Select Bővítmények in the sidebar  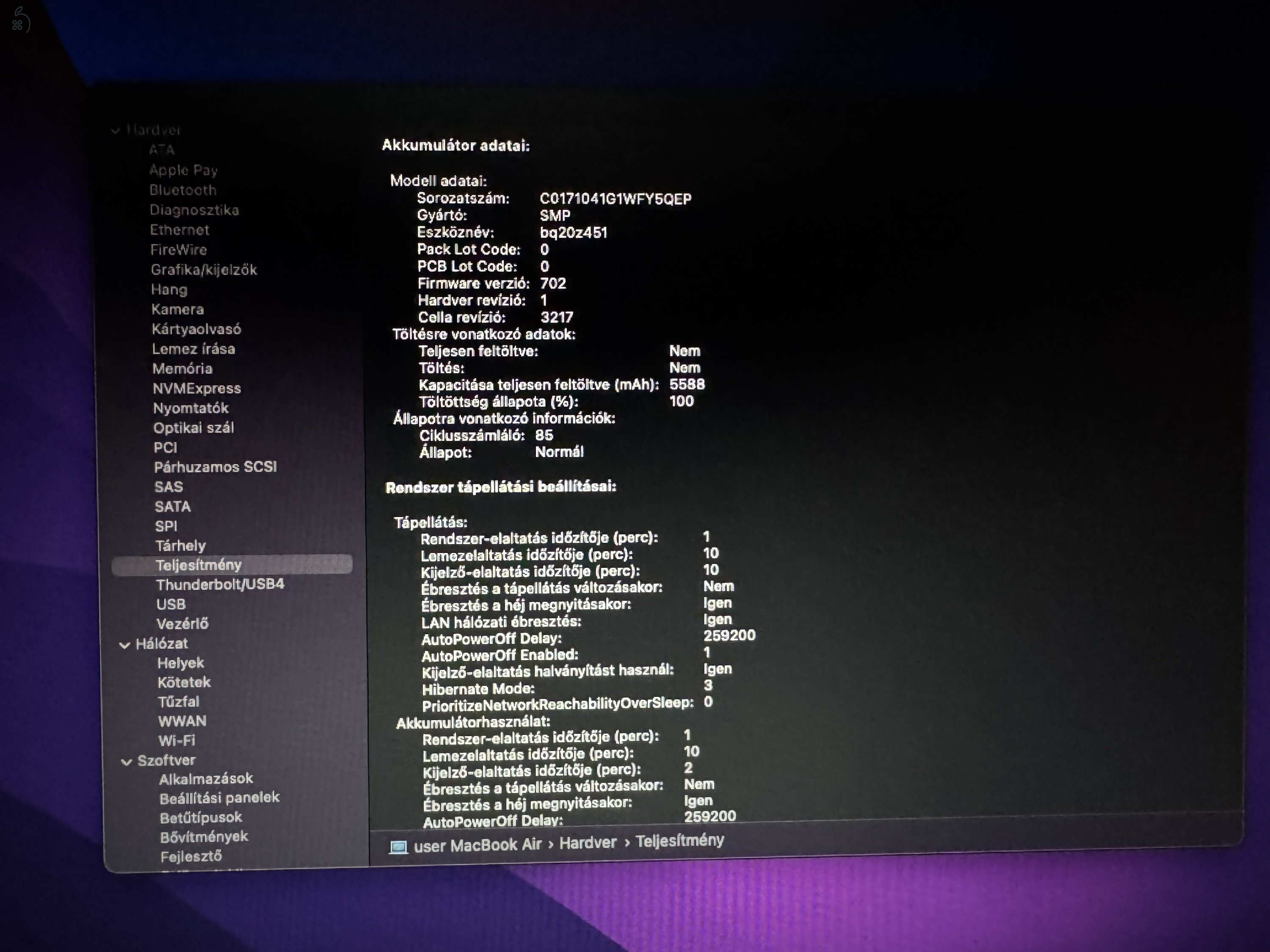204,837
